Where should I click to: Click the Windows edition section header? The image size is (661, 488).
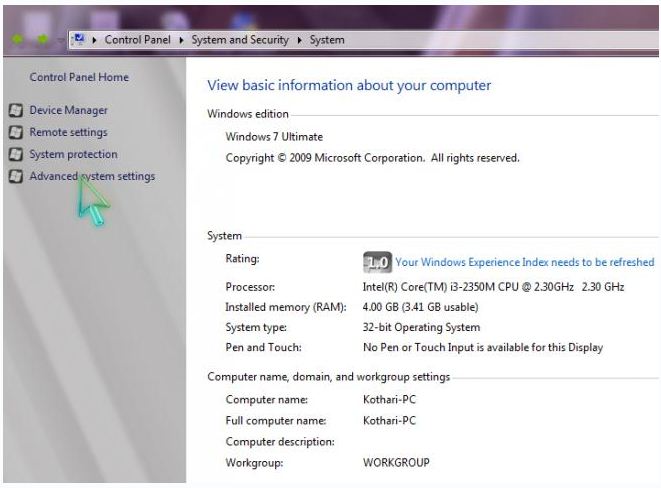248,114
